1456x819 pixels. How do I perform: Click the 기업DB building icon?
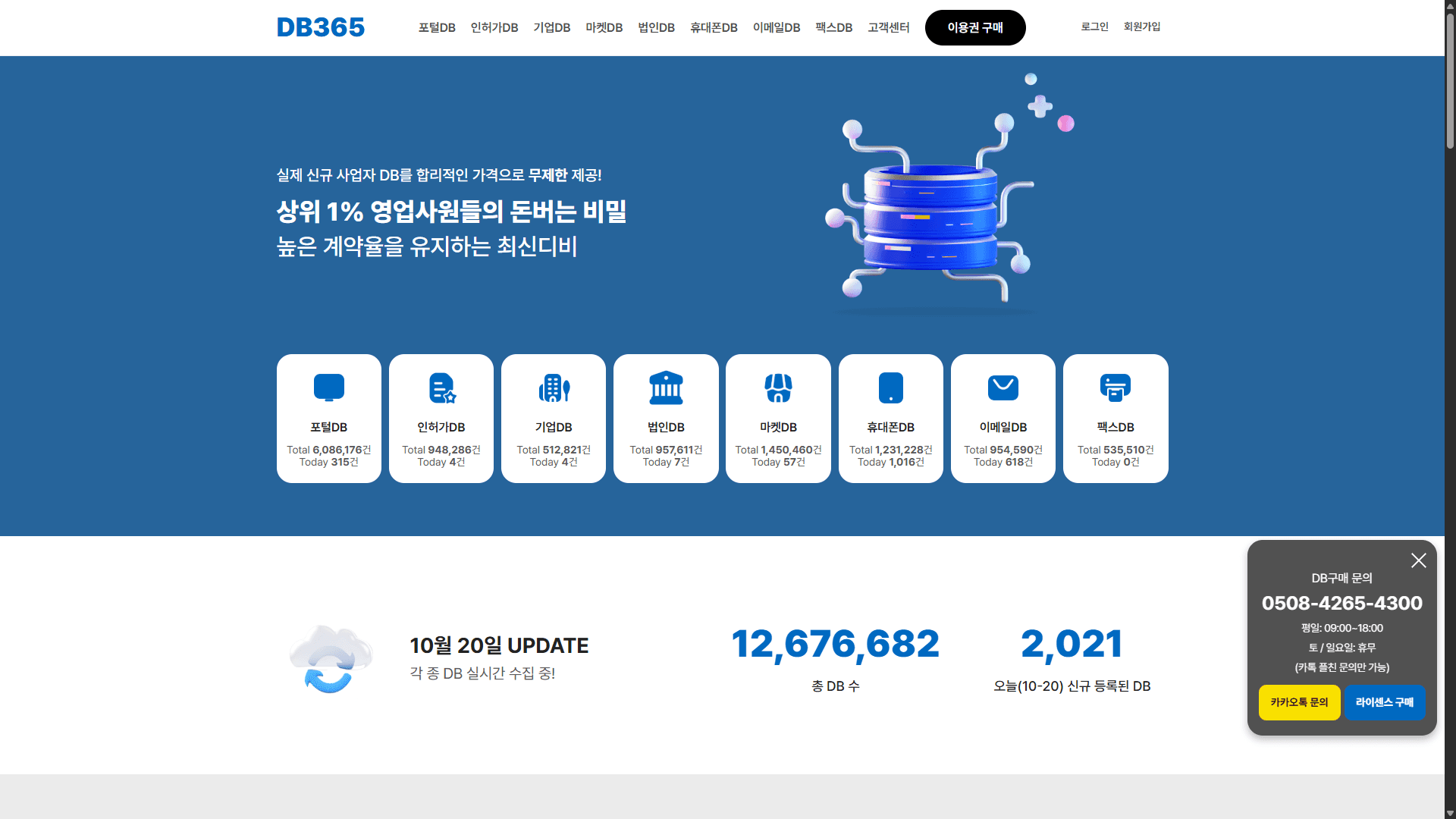554,388
